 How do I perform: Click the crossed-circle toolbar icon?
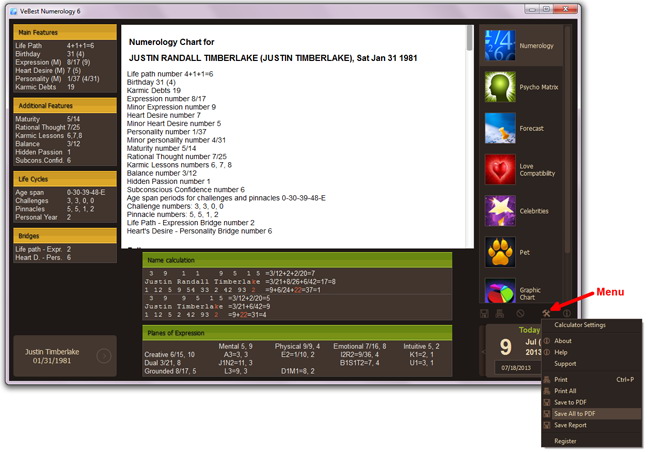[520, 313]
